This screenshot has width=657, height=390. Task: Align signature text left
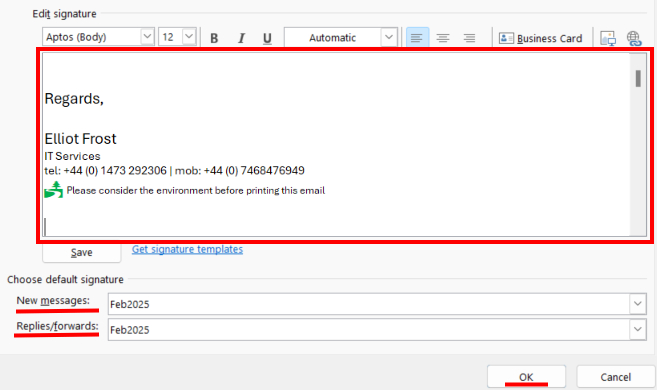tap(417, 38)
